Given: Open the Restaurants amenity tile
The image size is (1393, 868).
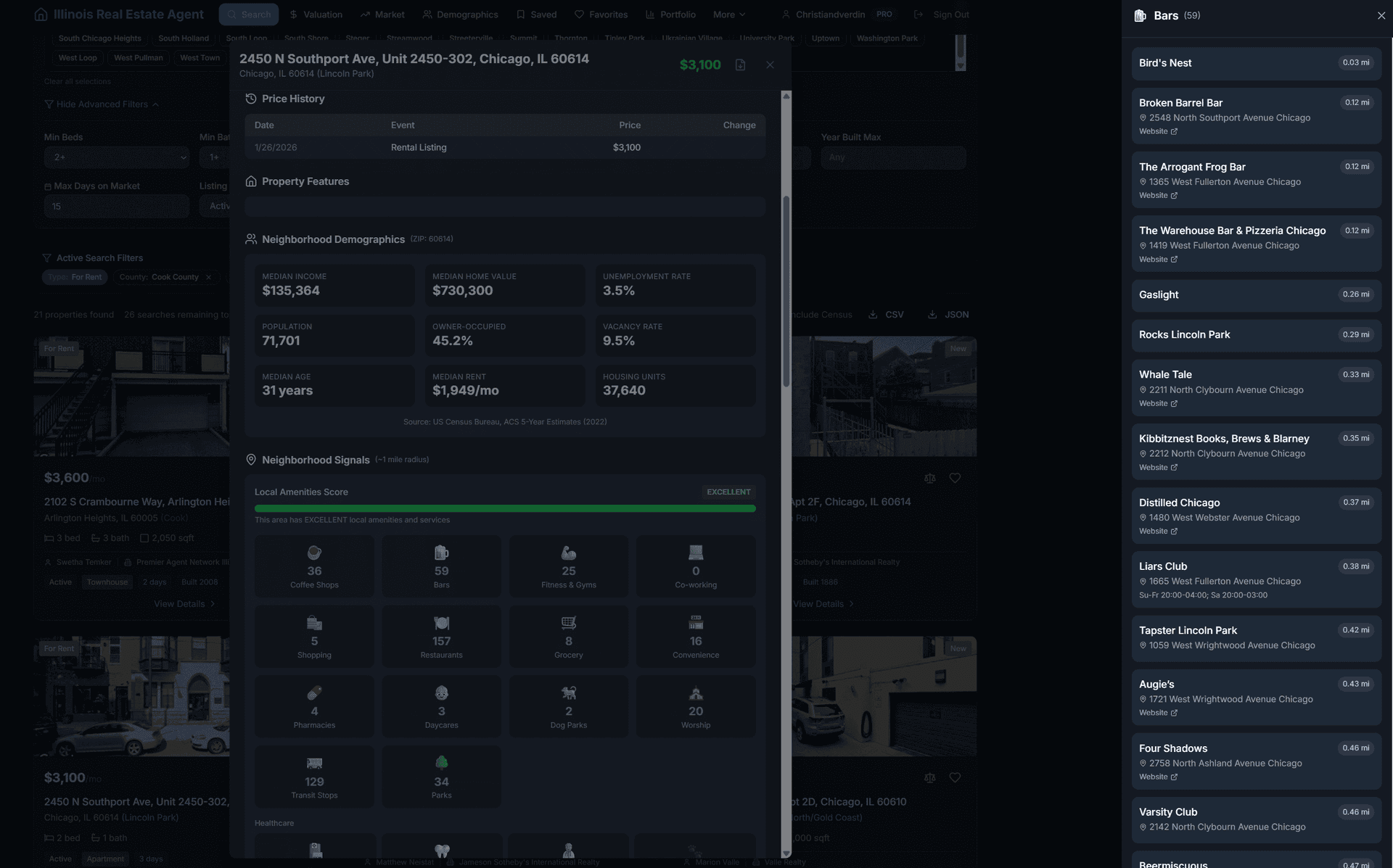Looking at the screenshot, I should coord(441,637).
